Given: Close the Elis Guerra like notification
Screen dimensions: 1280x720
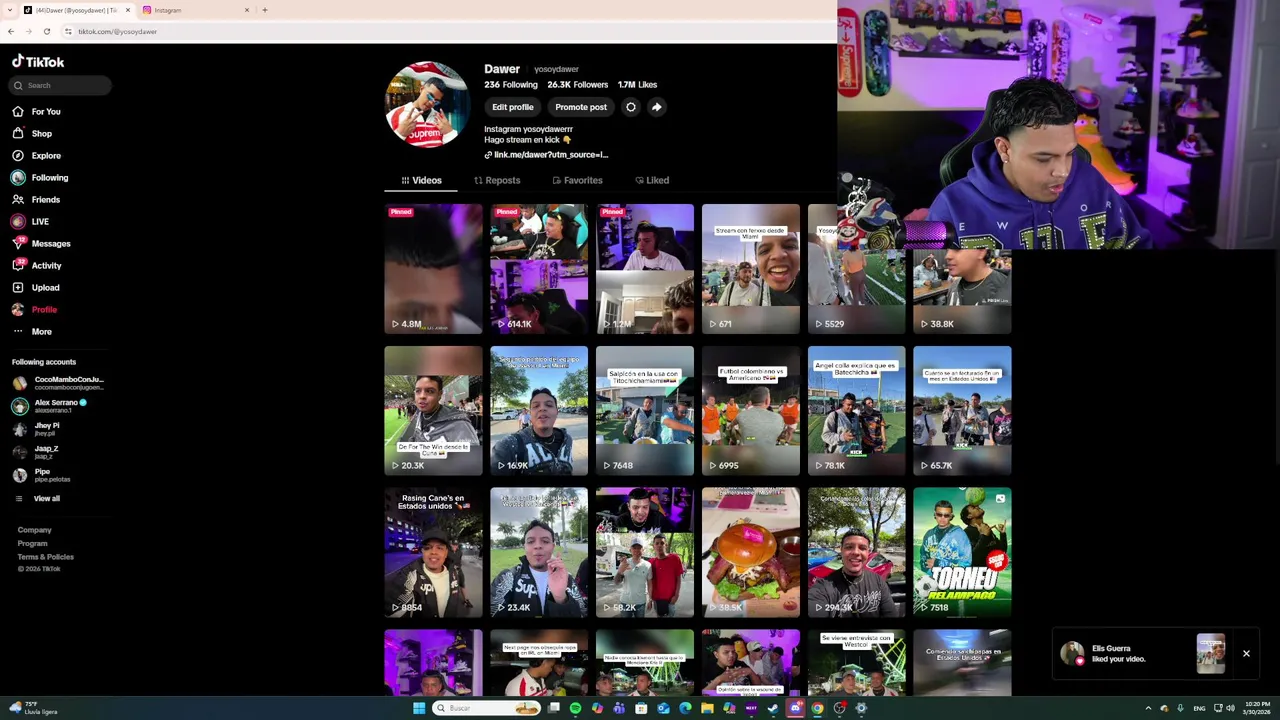Looking at the screenshot, I should 1246,654.
